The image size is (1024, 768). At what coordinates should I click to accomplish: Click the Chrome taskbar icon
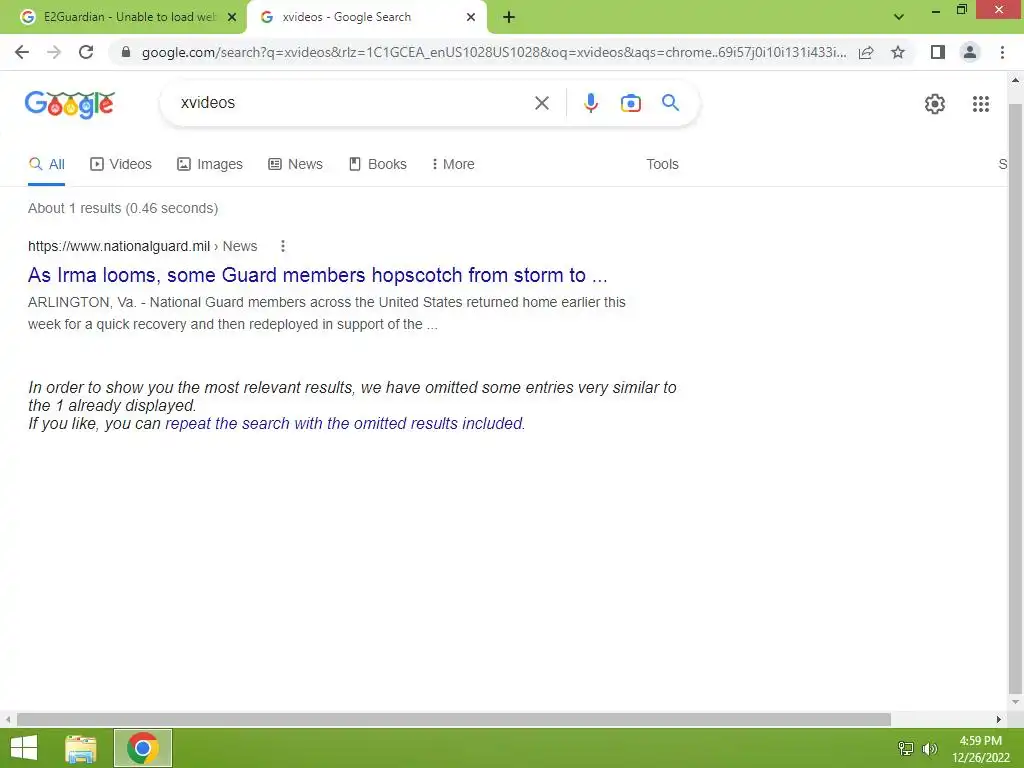tap(142, 748)
